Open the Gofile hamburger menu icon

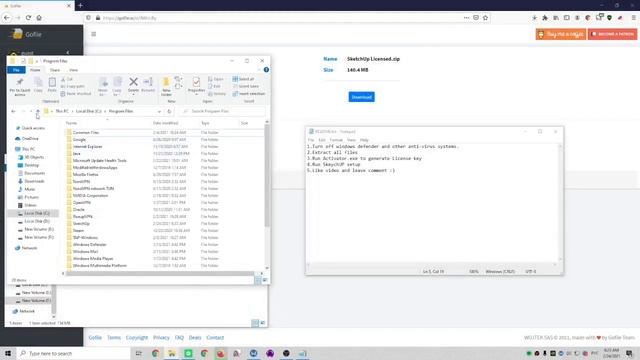click(93, 34)
